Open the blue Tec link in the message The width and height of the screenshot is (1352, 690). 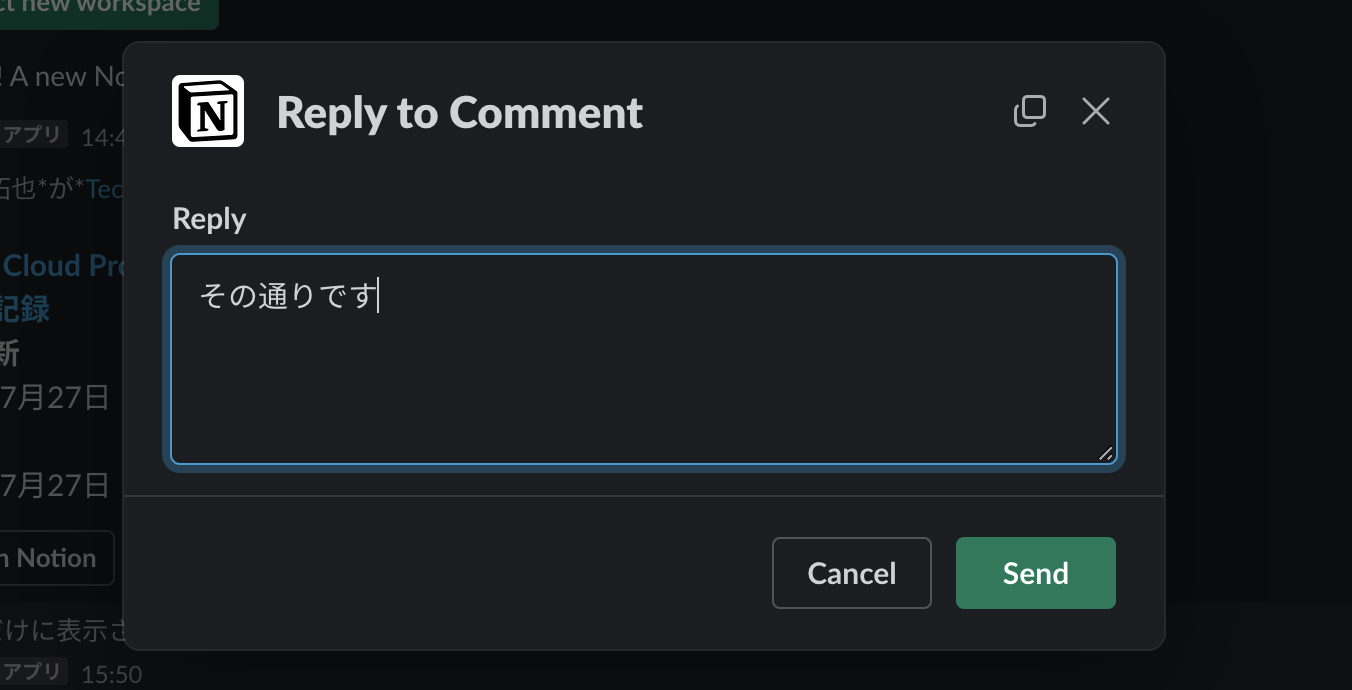[x=104, y=189]
